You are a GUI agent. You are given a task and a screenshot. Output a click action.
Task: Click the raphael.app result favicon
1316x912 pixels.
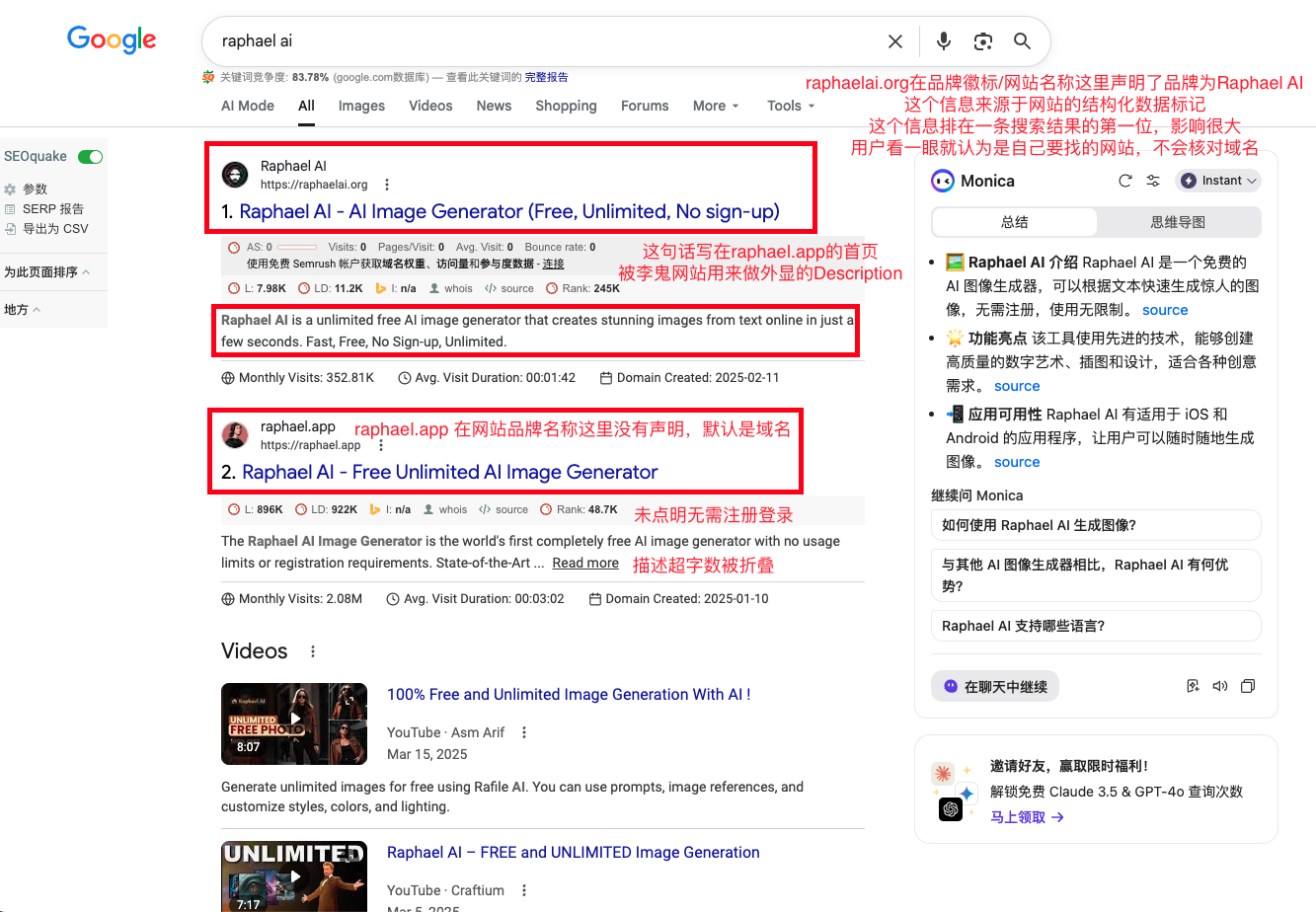[235, 435]
